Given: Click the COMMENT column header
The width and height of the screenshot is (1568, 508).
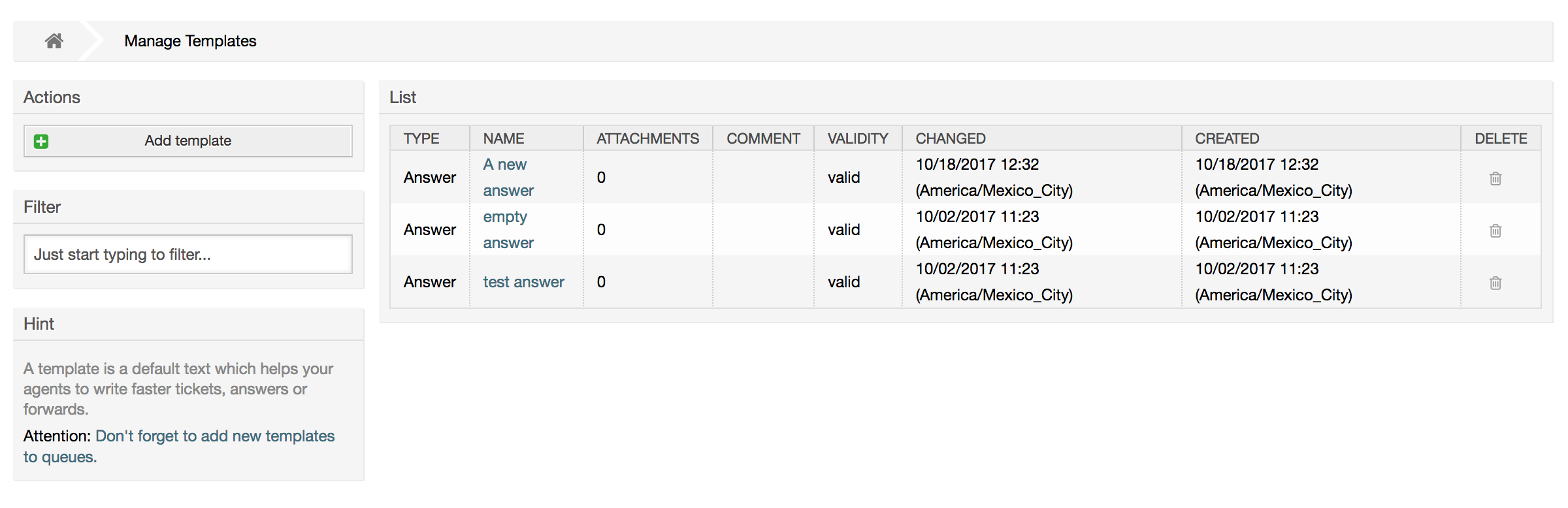Looking at the screenshot, I should click(763, 138).
